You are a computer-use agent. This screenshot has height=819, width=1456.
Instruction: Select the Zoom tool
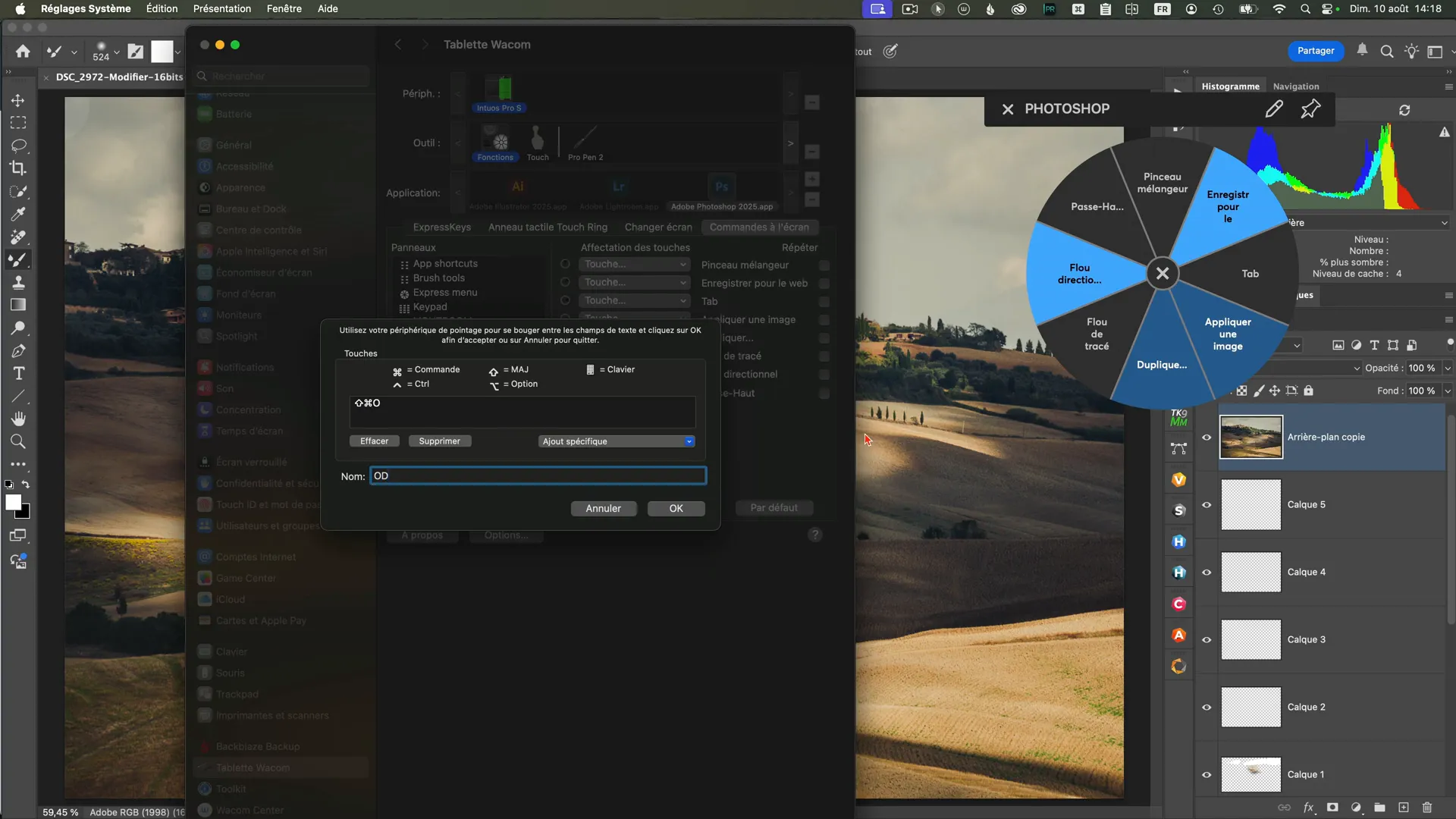click(18, 441)
